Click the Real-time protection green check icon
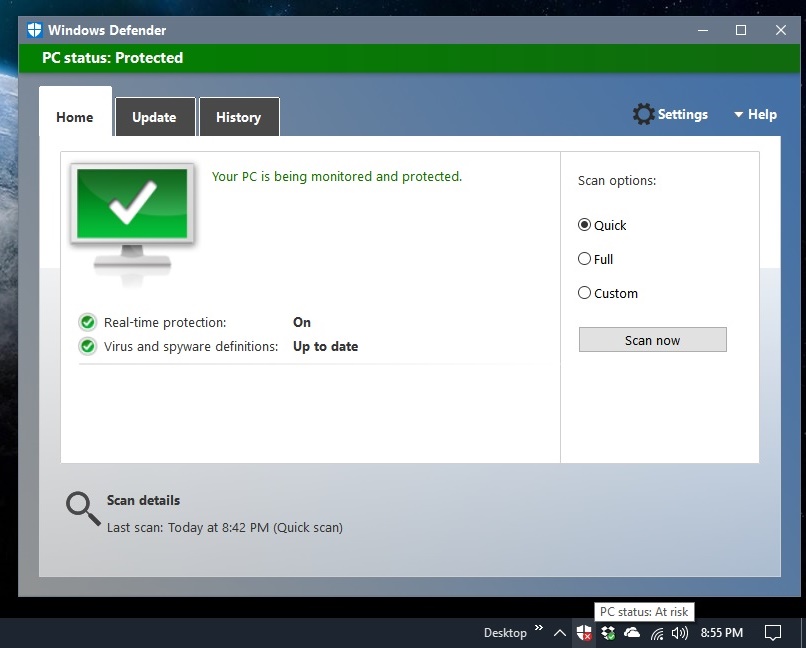Screen dimensions: 806x648 [x=86, y=322]
